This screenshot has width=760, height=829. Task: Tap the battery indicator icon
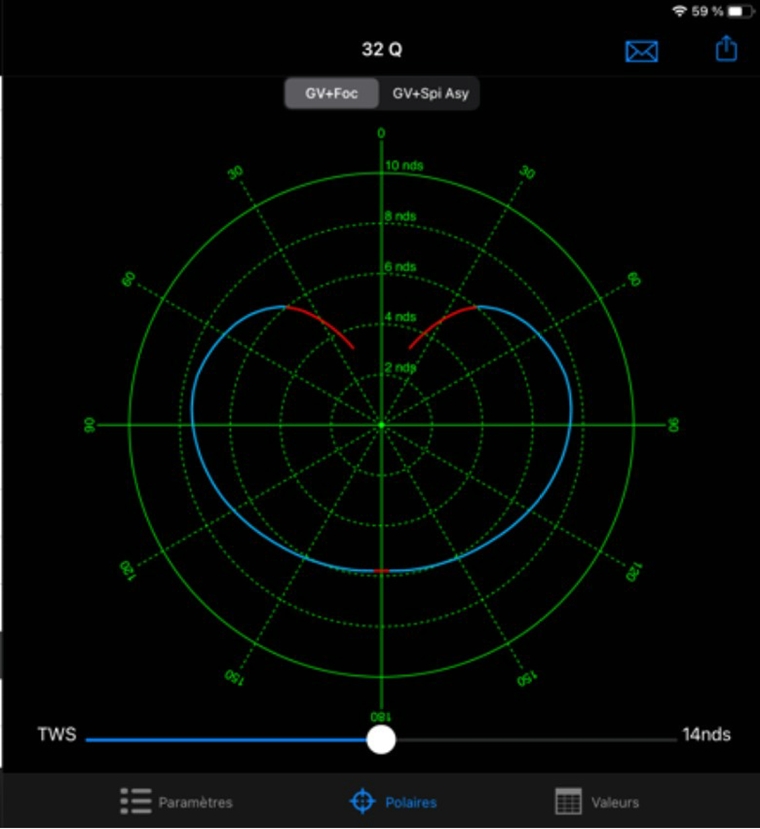[x=740, y=11]
